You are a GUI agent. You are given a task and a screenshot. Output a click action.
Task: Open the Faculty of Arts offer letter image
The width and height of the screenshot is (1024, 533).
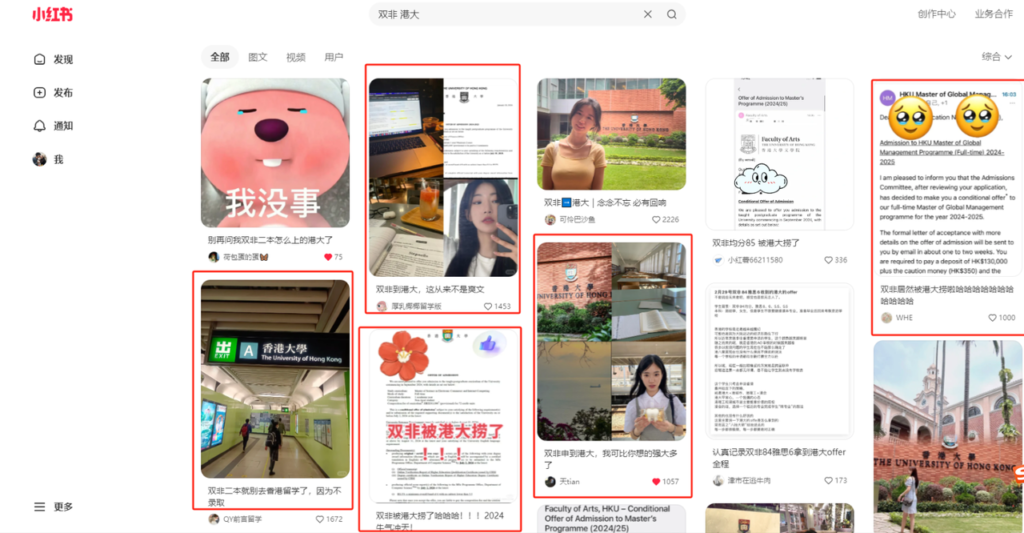coord(780,155)
